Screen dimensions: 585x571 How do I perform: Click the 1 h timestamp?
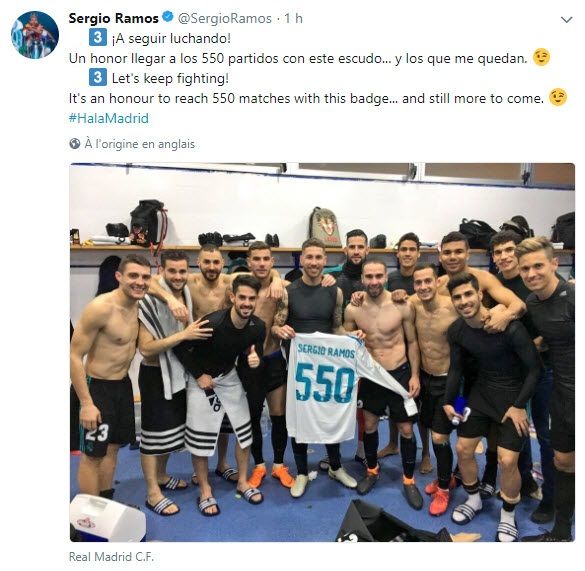294,18
